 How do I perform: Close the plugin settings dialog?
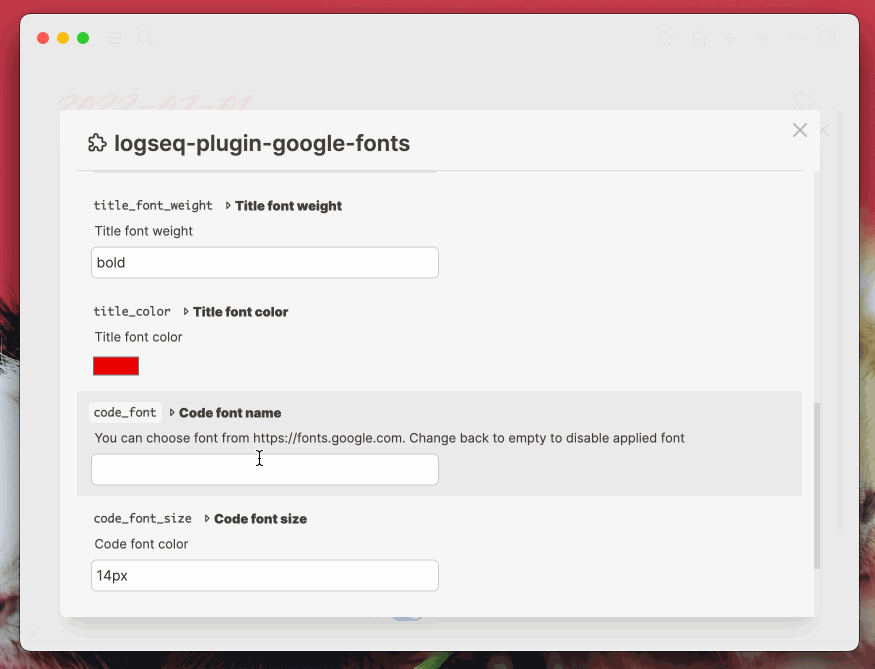pos(800,130)
